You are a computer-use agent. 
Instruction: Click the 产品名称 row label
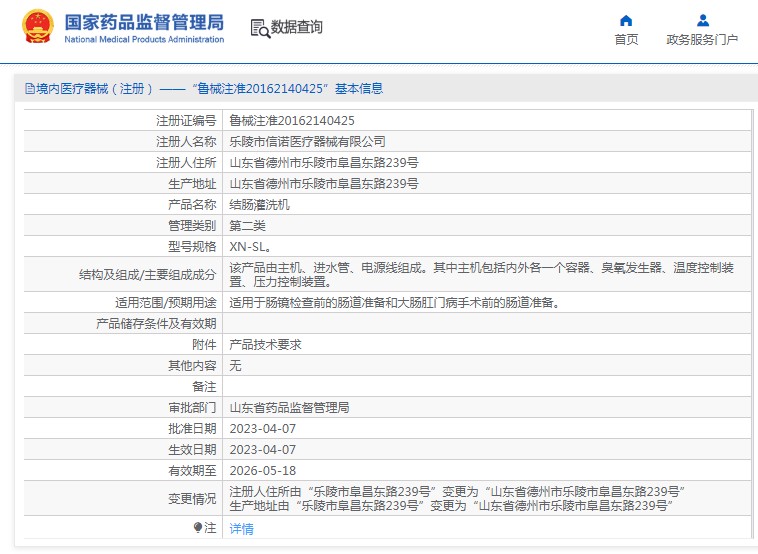pos(192,204)
